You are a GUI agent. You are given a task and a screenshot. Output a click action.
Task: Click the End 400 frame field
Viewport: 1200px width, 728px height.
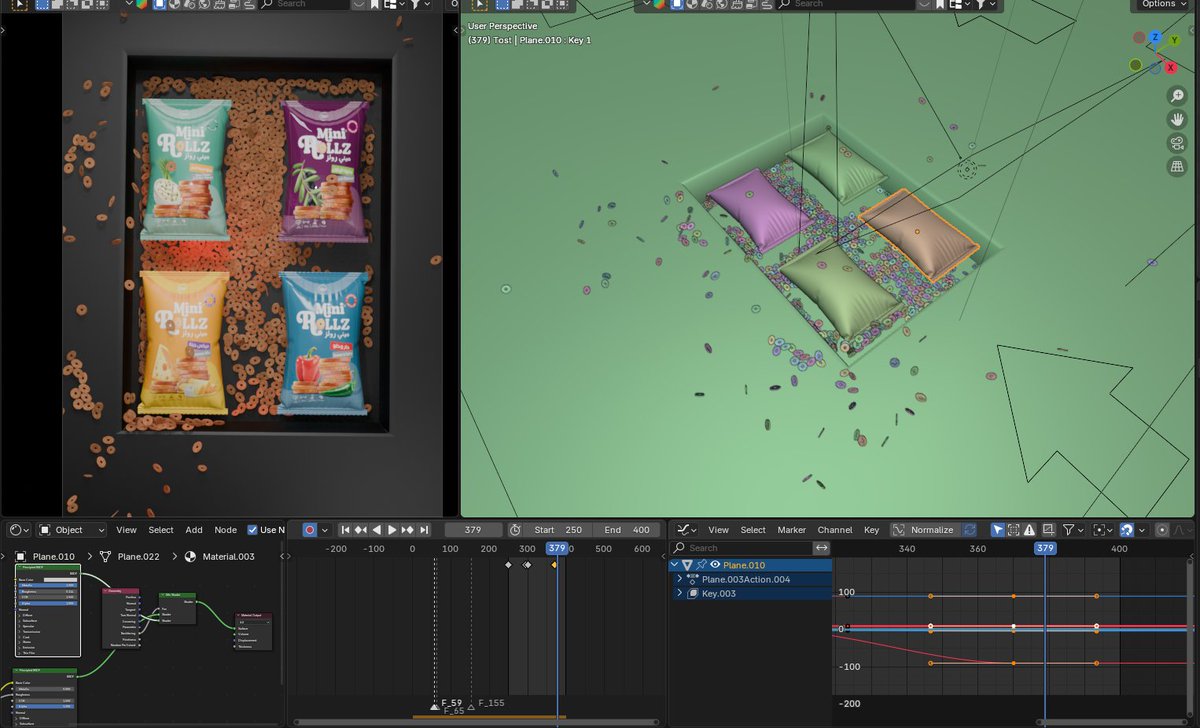627,530
